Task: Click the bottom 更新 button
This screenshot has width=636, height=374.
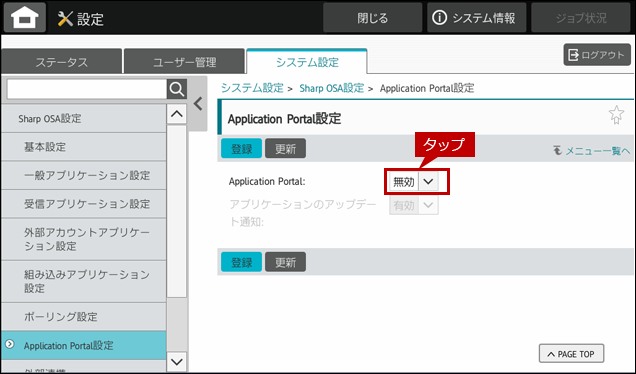Action: (286, 262)
